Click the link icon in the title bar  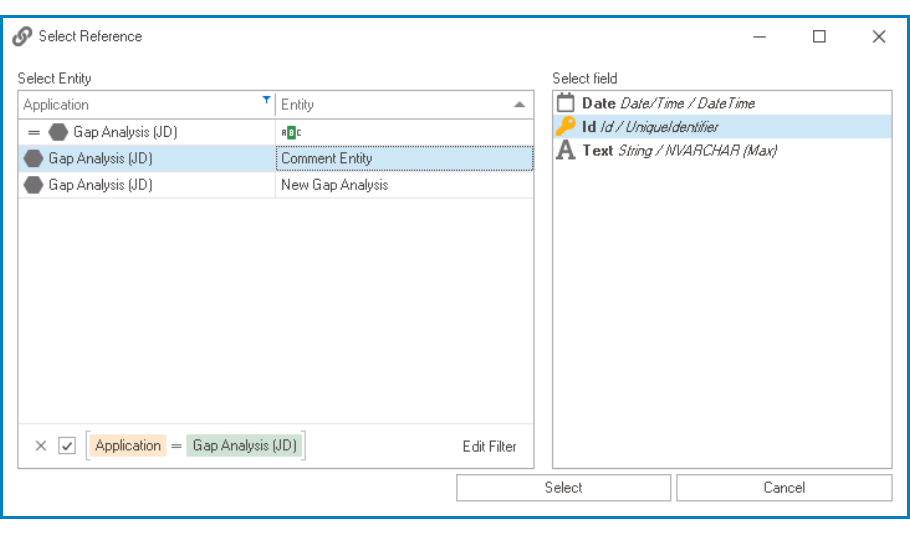pyautogui.click(x=22, y=36)
